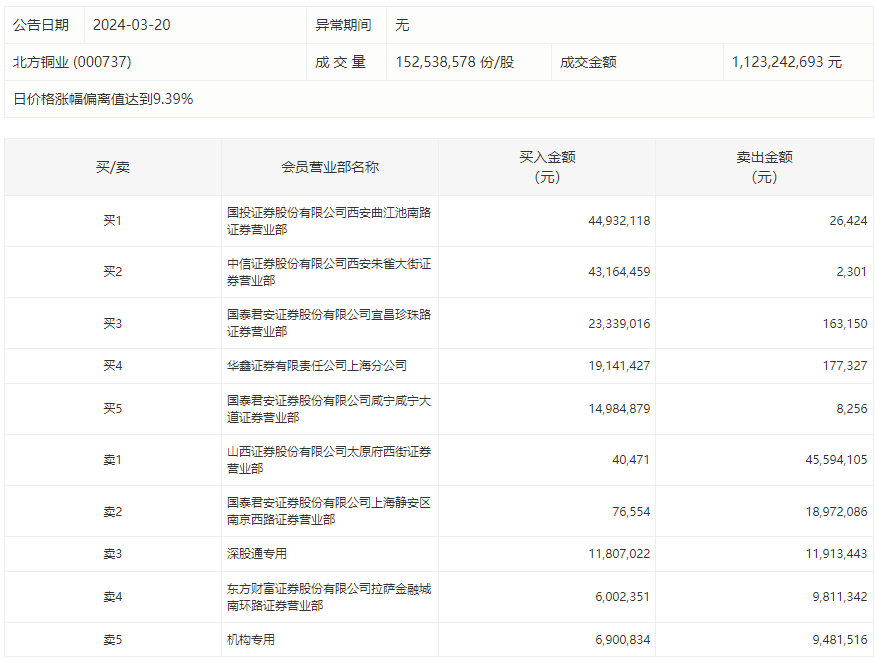This screenshot has width=876, height=660.
Task: Select the 日价格涨幅偏离值达到9.39% text
Action: (x=103, y=99)
